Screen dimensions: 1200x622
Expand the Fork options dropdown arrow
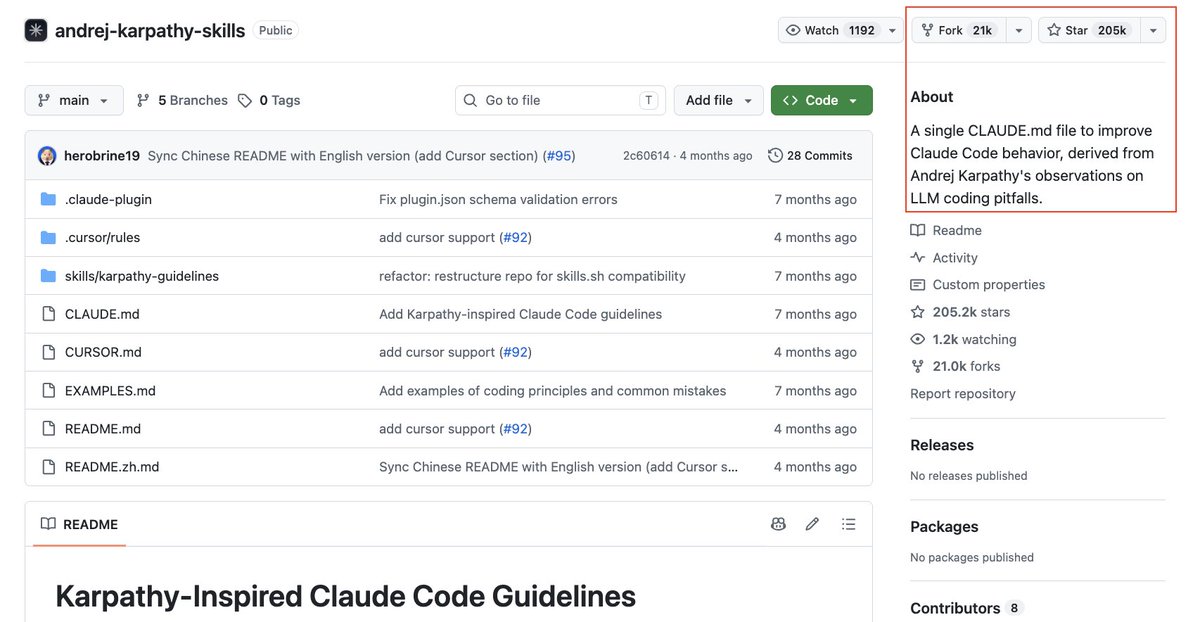pos(1018,30)
